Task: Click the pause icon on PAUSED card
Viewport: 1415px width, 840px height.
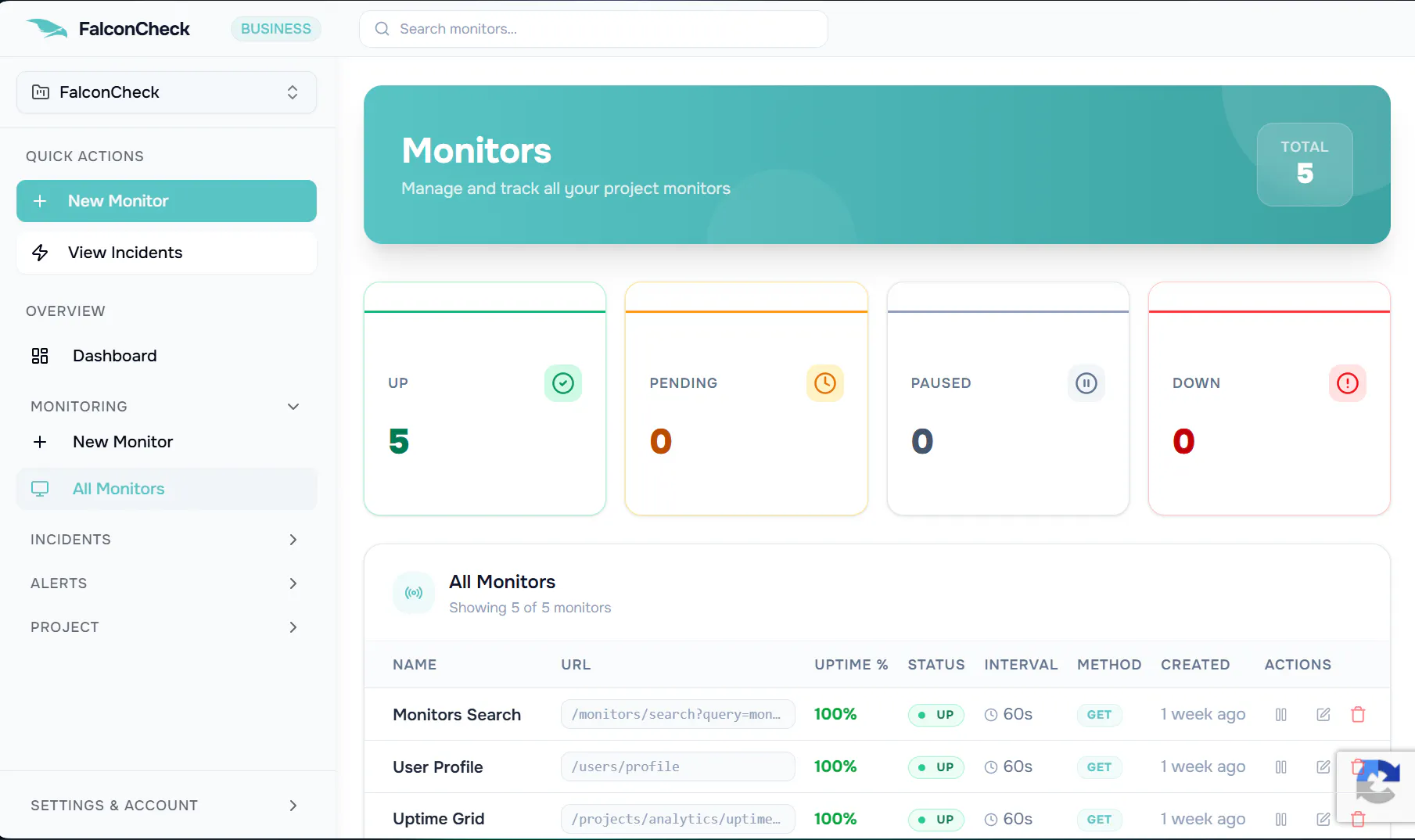Action: tap(1086, 383)
